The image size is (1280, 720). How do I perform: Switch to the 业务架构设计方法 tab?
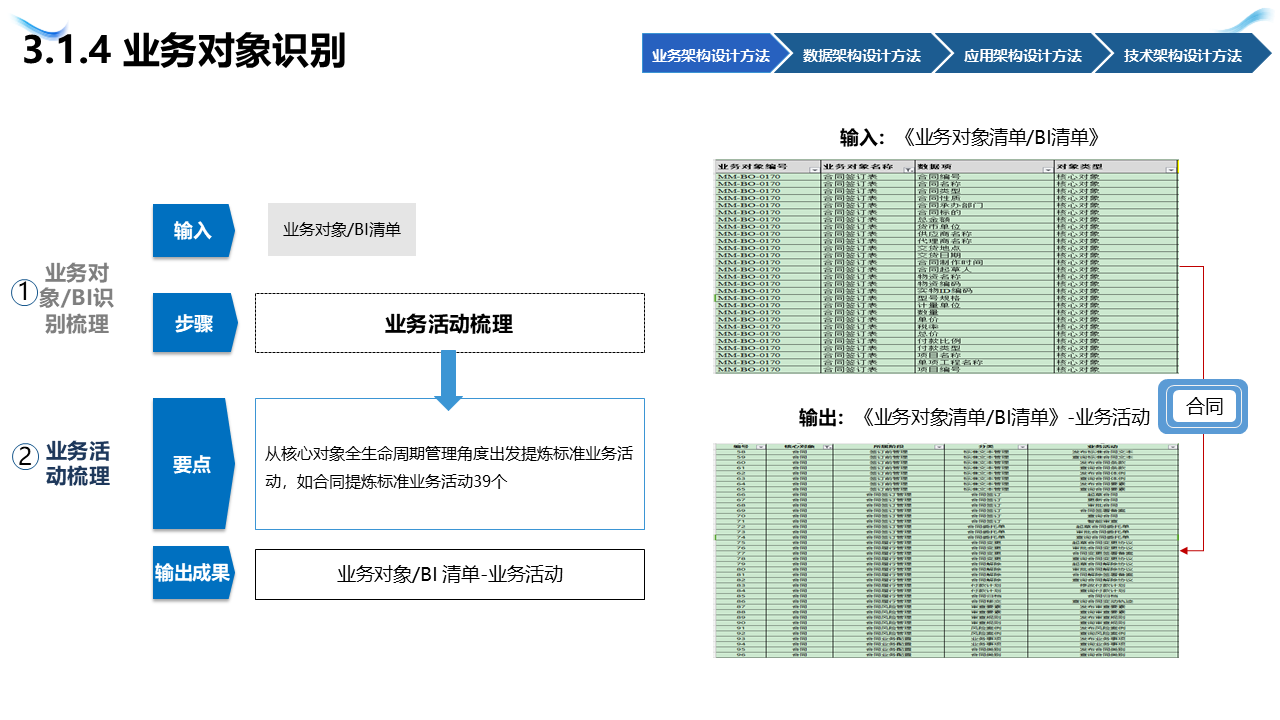(707, 56)
